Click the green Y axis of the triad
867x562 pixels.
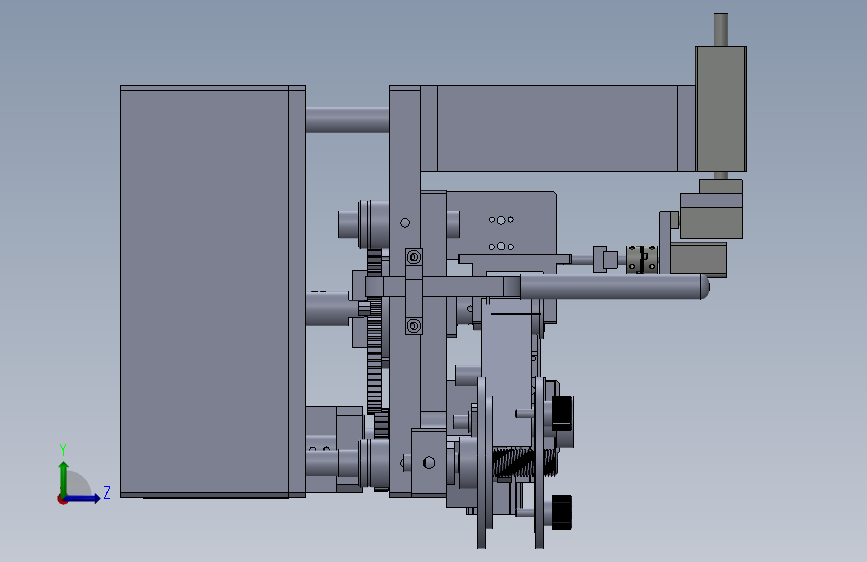(x=63, y=478)
